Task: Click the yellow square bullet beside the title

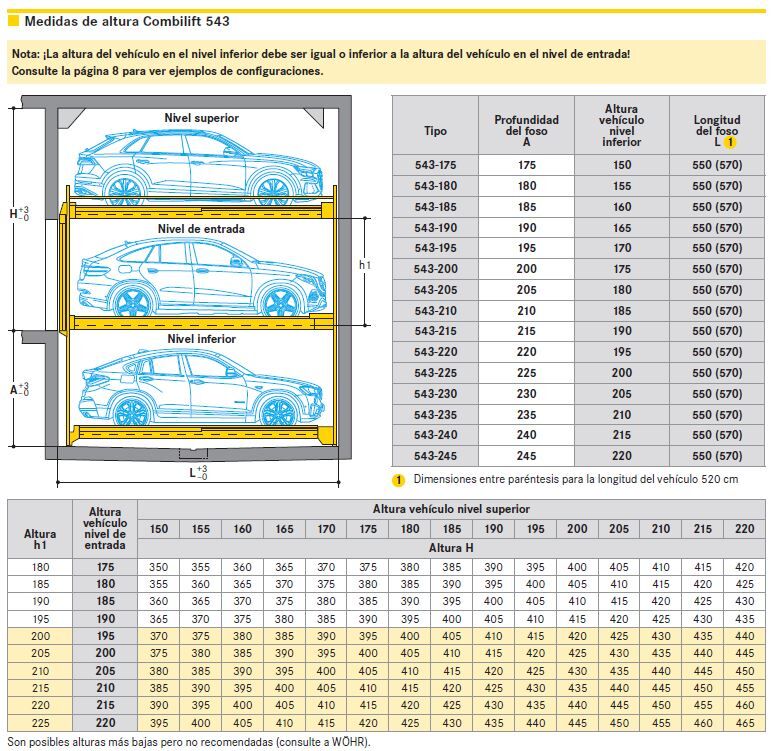Action: pos(13,19)
